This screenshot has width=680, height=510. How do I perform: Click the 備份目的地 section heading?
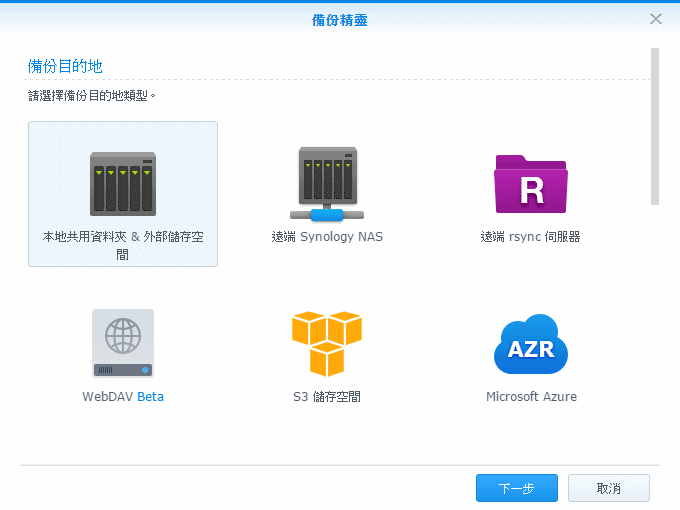coord(65,66)
